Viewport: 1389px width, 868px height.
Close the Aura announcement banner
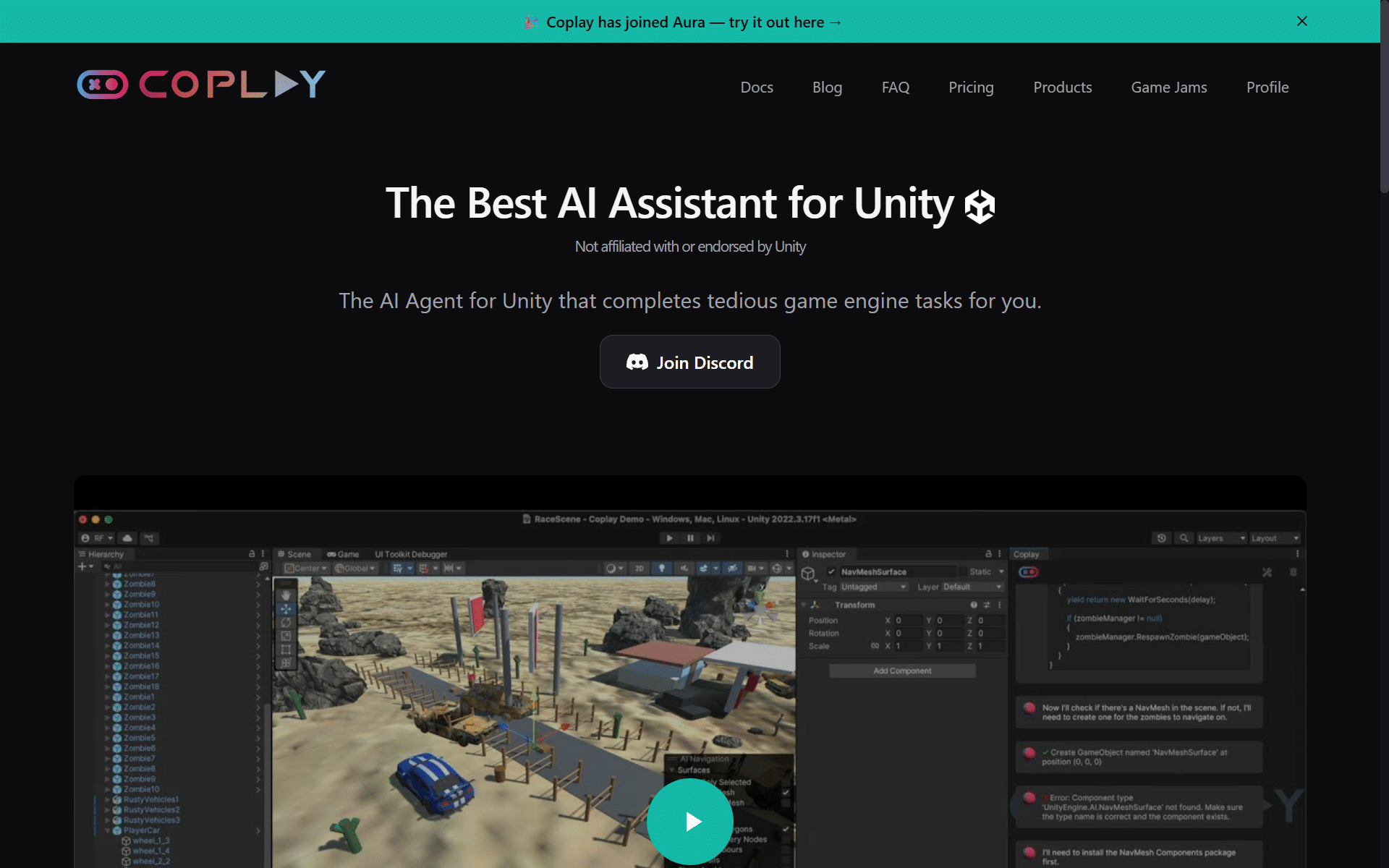point(1301,21)
